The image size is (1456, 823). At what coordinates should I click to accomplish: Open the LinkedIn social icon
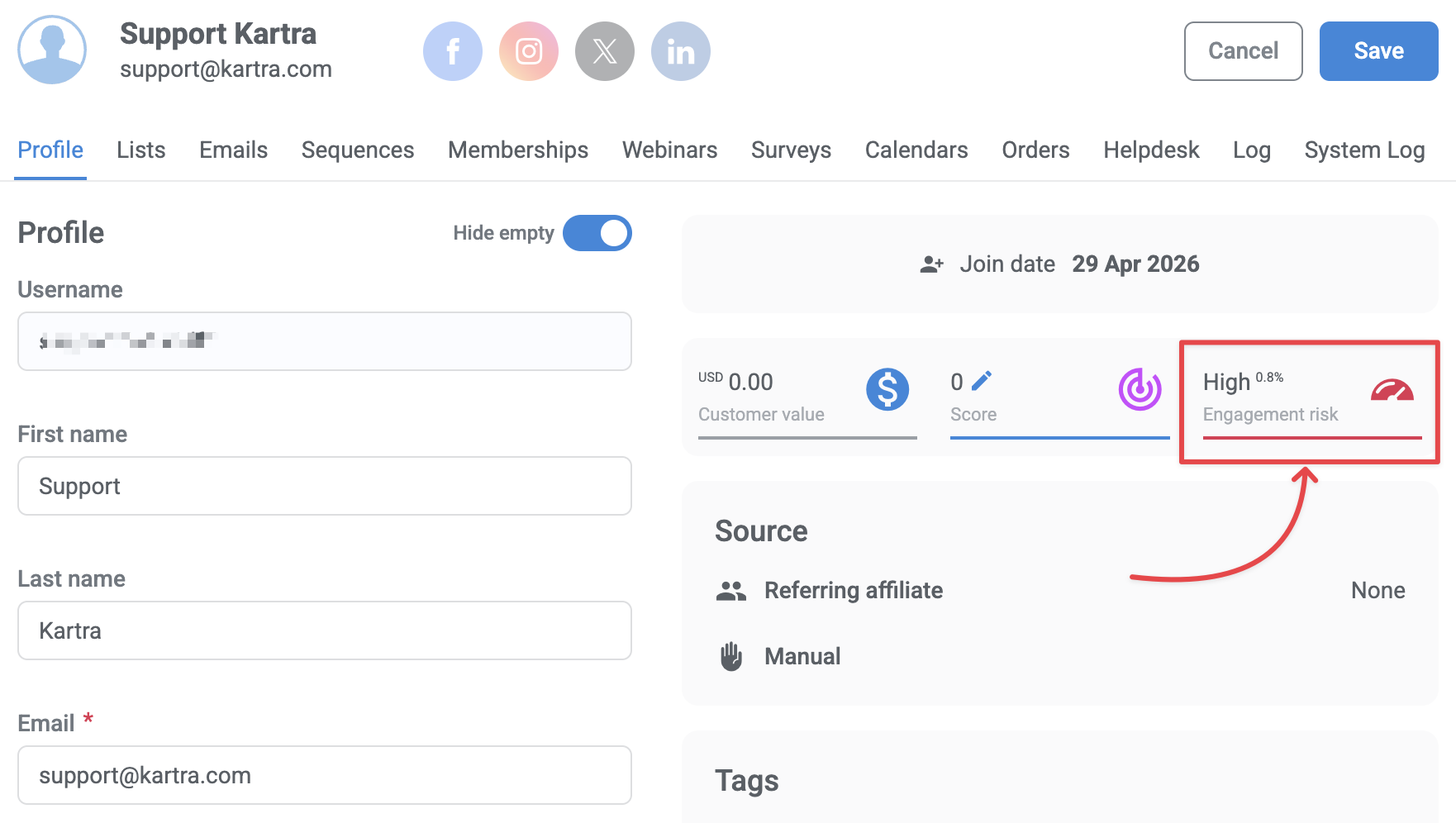click(x=680, y=50)
